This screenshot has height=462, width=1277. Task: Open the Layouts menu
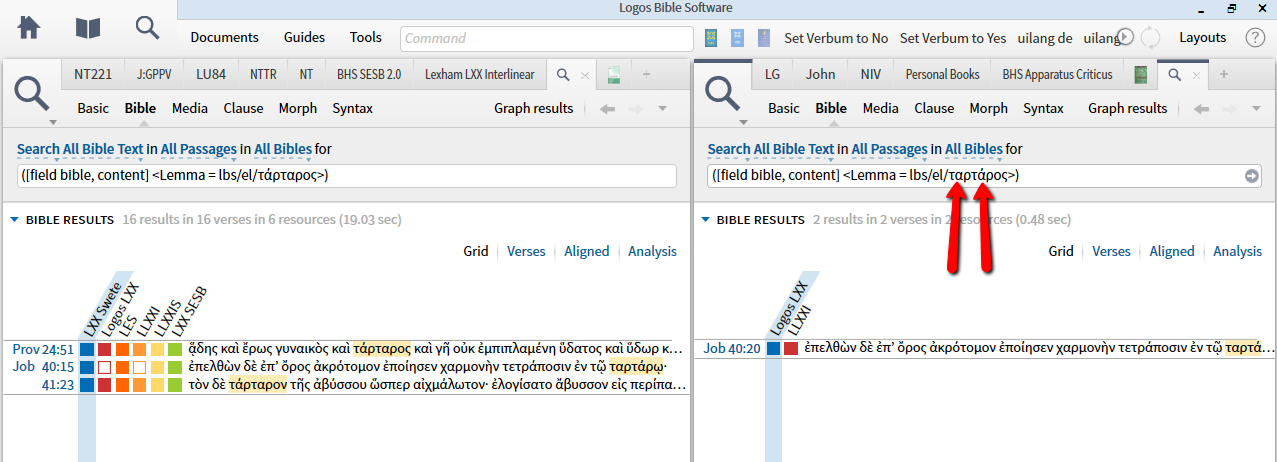pyautogui.click(x=1202, y=38)
